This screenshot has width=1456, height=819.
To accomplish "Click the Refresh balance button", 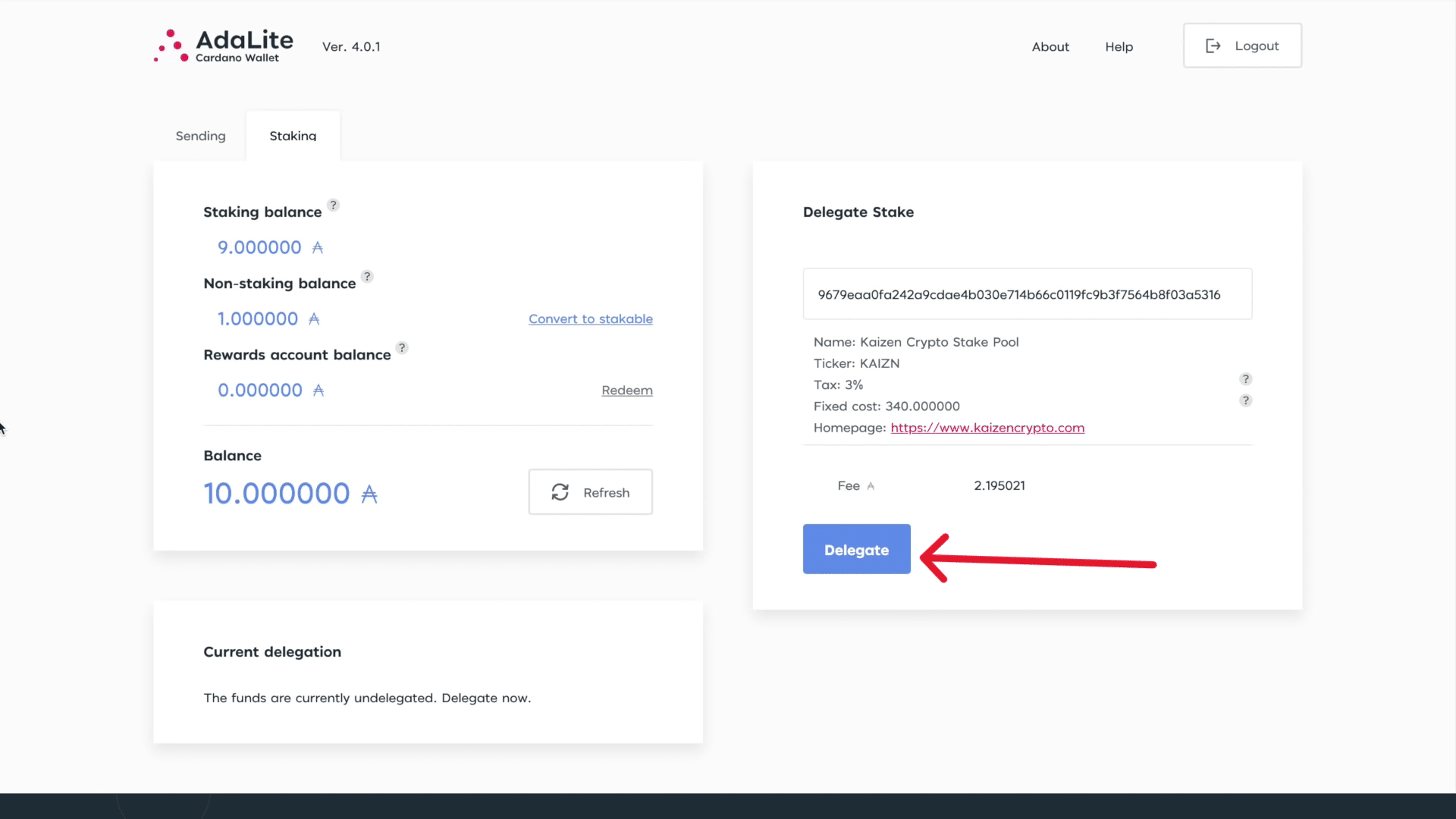I will pos(590,492).
